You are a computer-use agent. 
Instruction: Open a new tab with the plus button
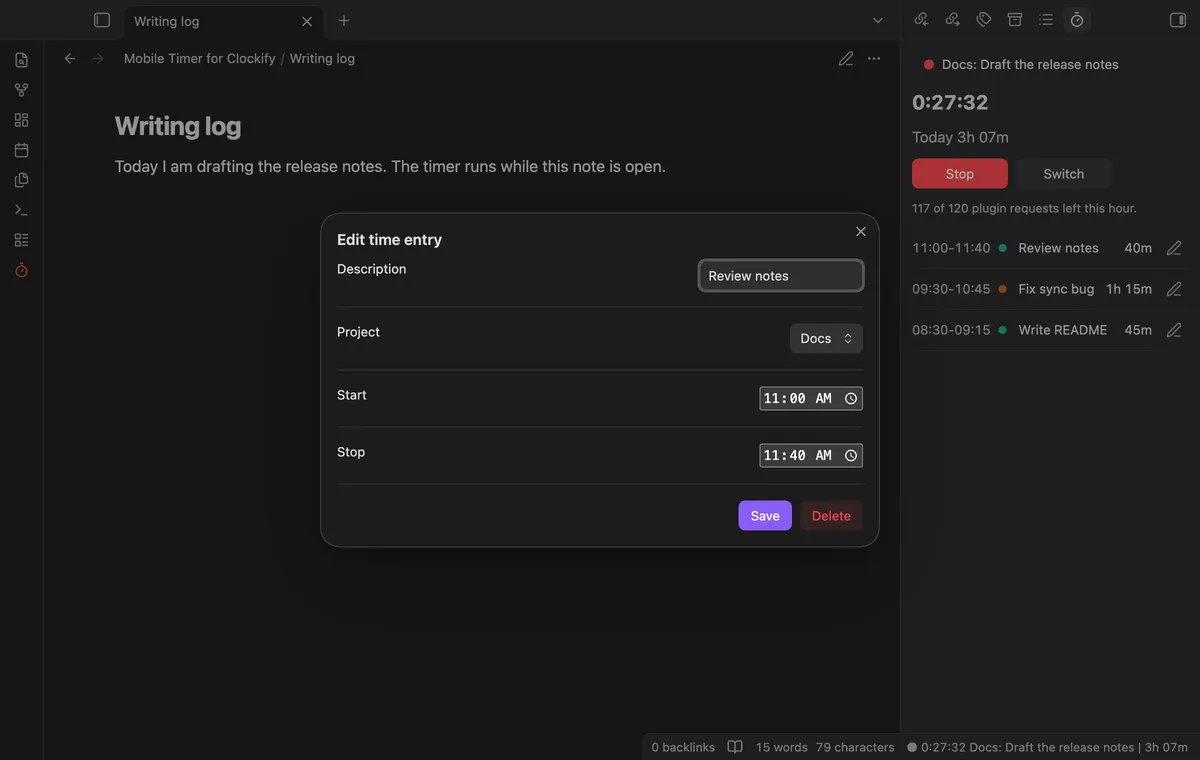pyautogui.click(x=344, y=20)
